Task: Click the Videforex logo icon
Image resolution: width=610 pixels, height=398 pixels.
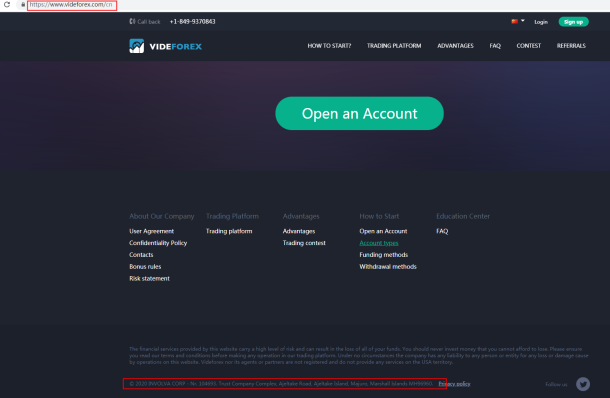Action: (137, 46)
